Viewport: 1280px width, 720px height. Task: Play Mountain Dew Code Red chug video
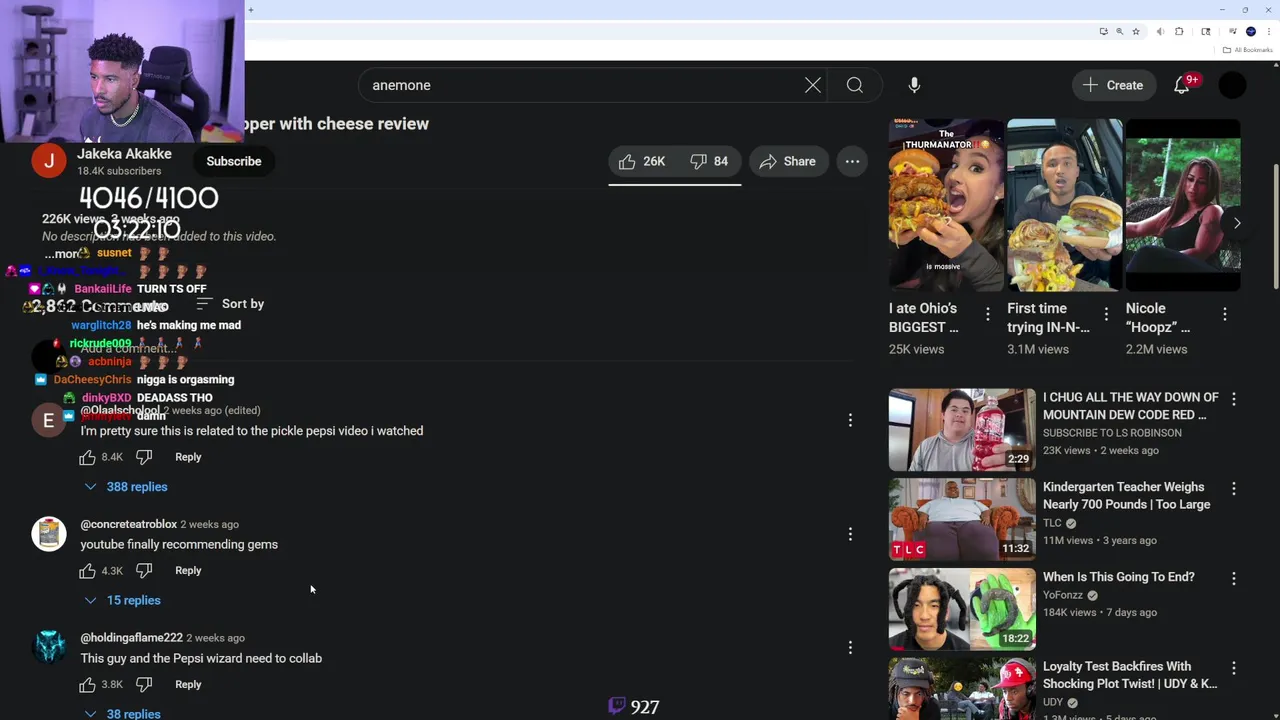962,430
